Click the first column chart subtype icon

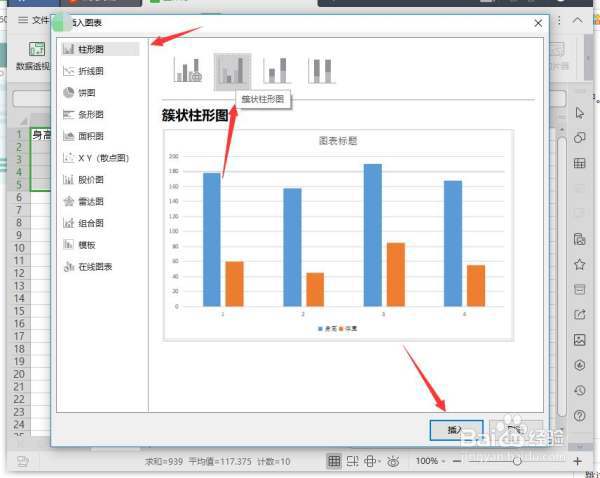188,70
